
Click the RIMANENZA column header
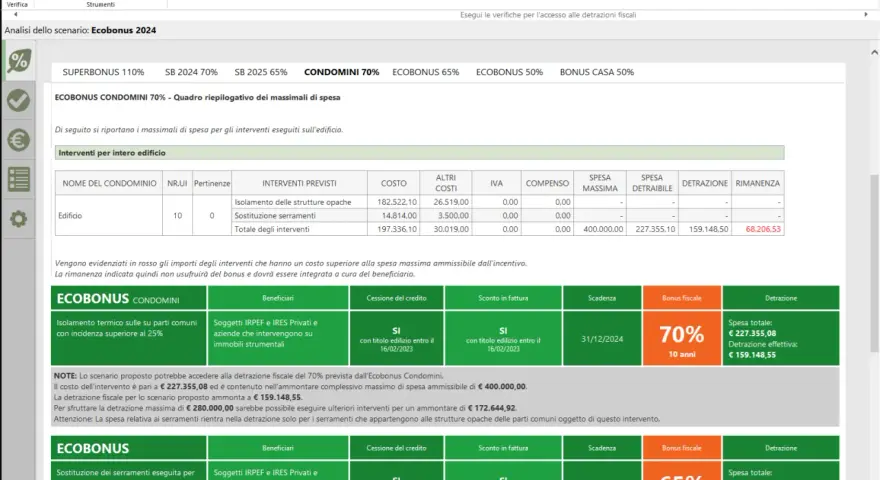(758, 183)
